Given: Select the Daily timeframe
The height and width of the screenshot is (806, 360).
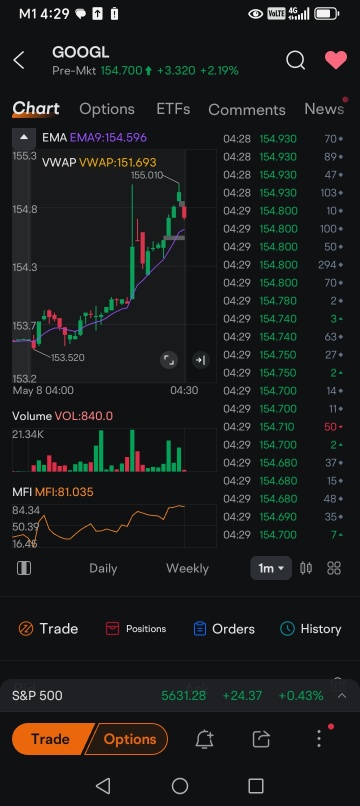Looking at the screenshot, I should (103, 568).
